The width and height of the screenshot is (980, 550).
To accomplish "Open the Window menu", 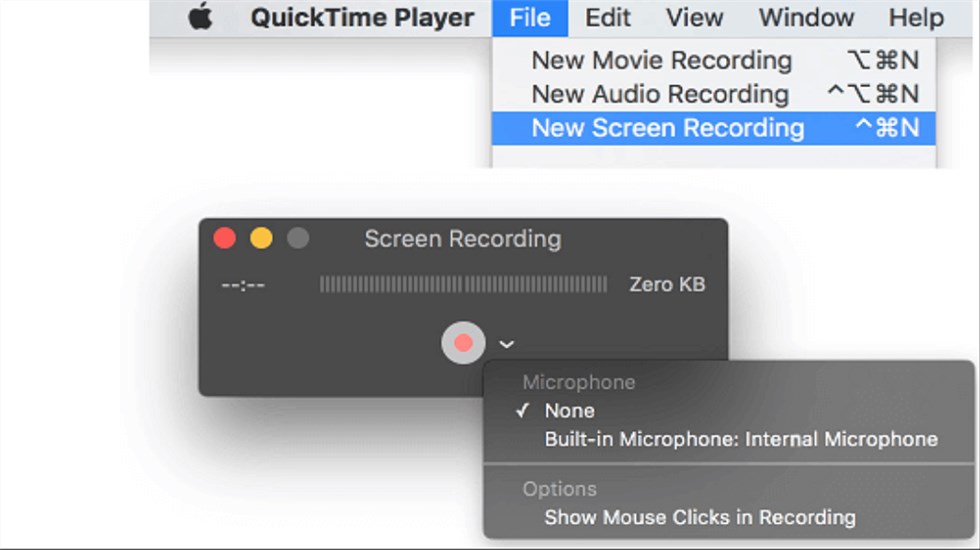I will [x=806, y=18].
